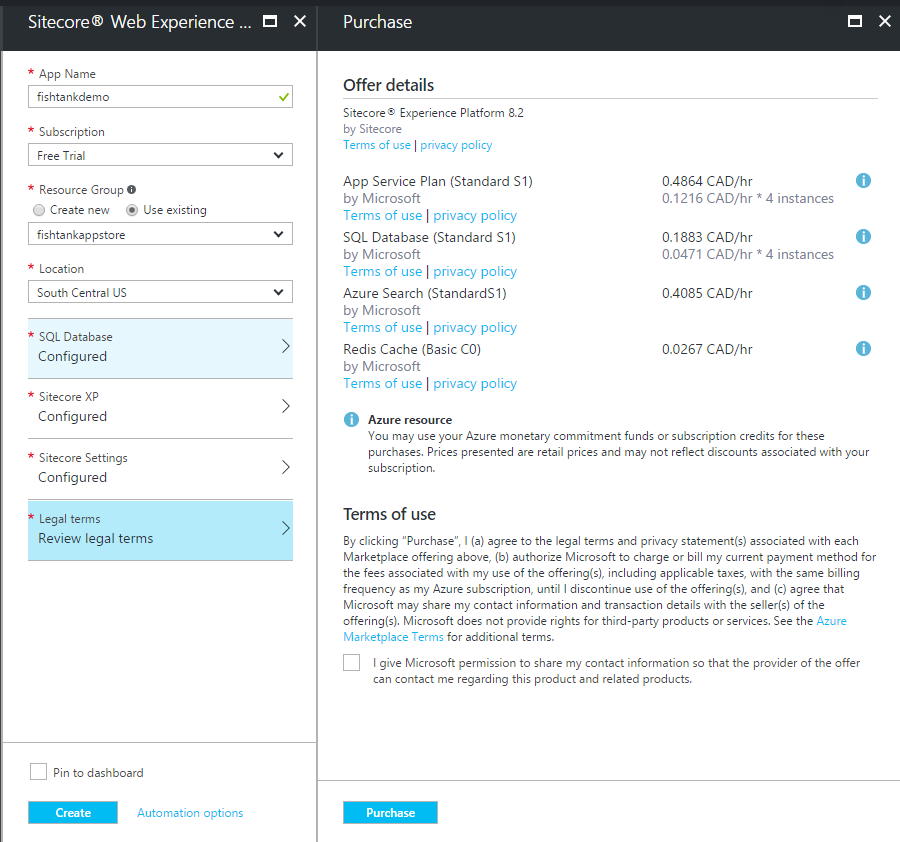
Task: Open Sitecore Experience Platform Terms of use link
Action: pos(377,145)
